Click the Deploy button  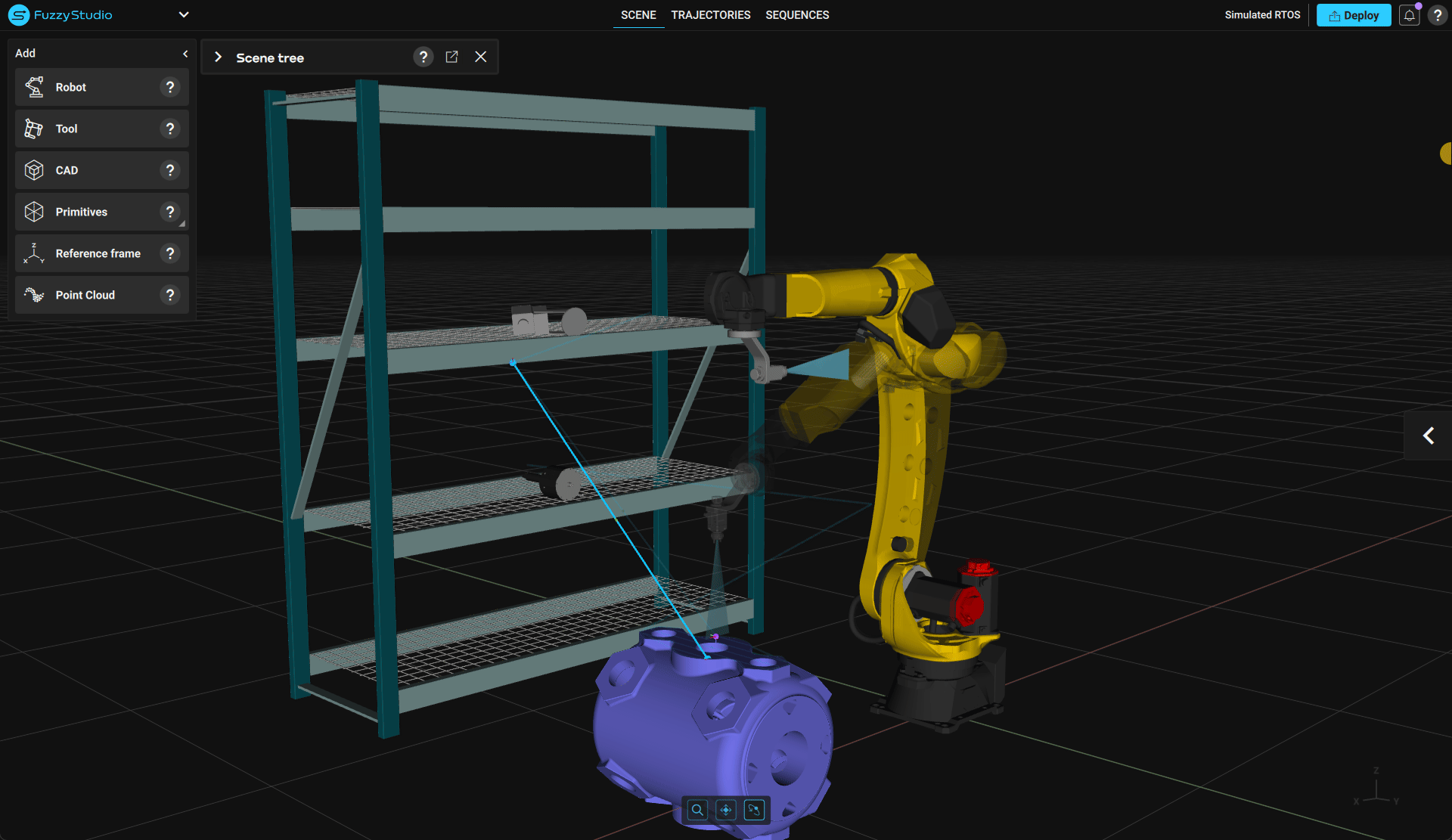coord(1353,15)
